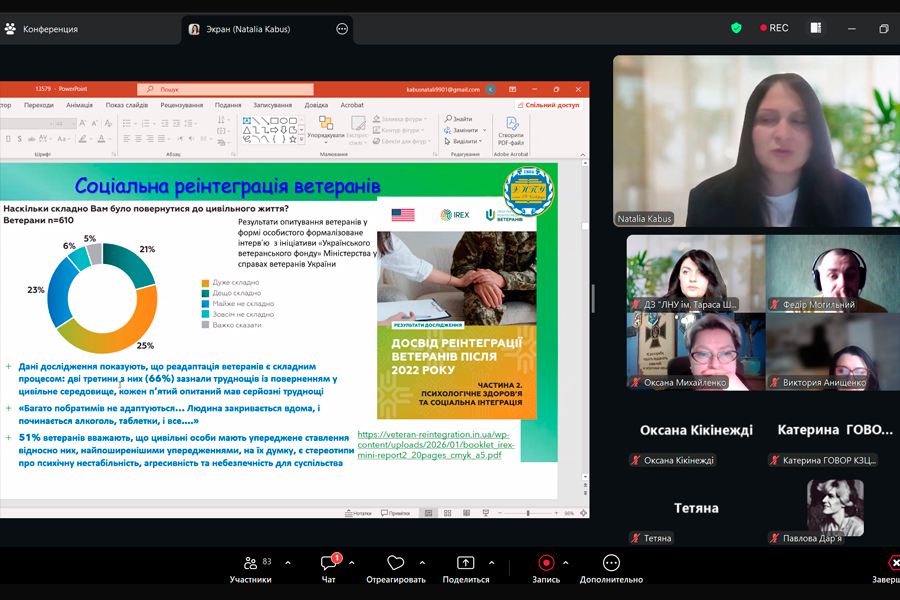Toggle text shadow S button
Screen dimensions: 900x600
20,138
